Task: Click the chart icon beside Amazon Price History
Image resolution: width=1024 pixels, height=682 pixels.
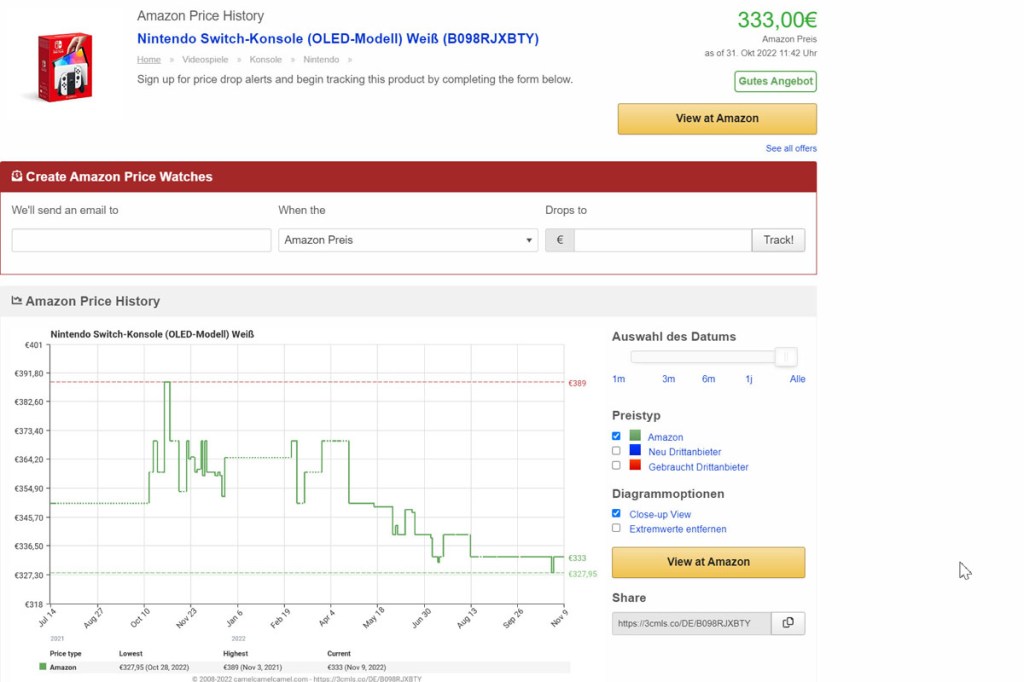Action: pyautogui.click(x=16, y=300)
